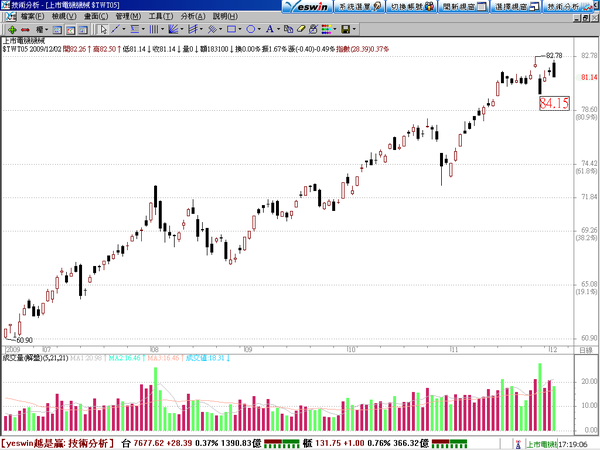Viewport: 600px width, 450px height.
Task: Expand the parallel channel tool dropdown arrow
Action: tap(201, 29)
